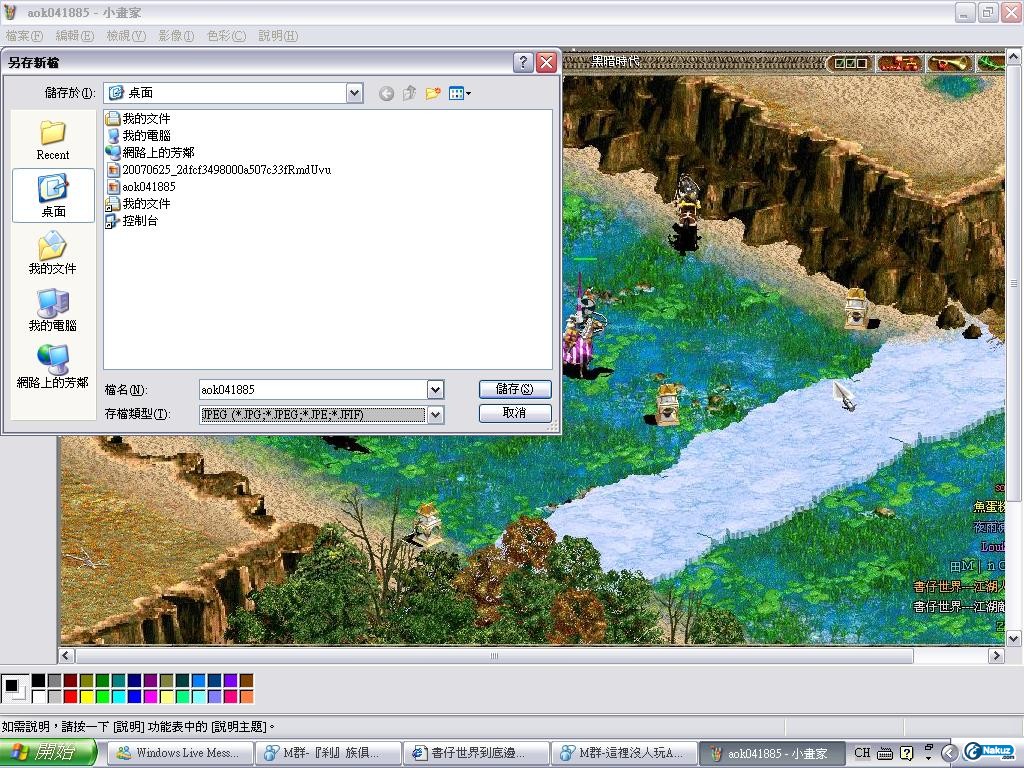Select file 20070625_2dfcf3498000a507c33fRmdUvu
This screenshot has height=768, width=1024.
pos(219,170)
